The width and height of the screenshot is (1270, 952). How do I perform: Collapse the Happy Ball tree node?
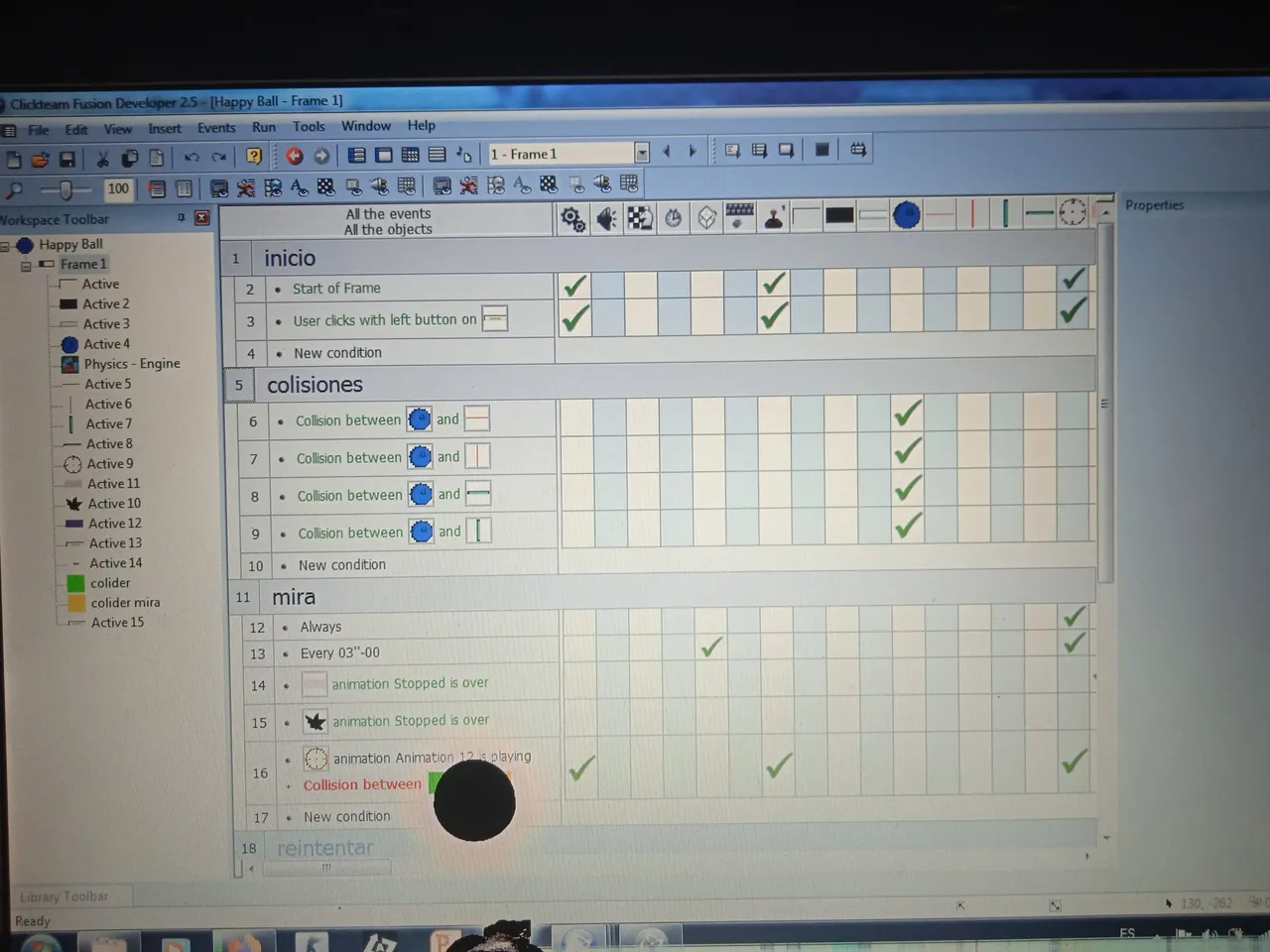[x=5, y=246]
